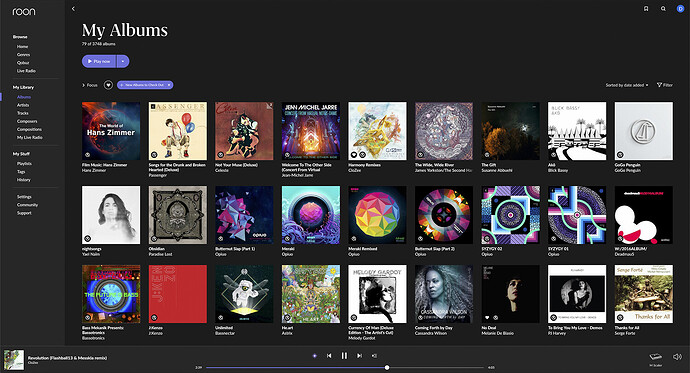Open the user profile avatar

tap(680, 9)
